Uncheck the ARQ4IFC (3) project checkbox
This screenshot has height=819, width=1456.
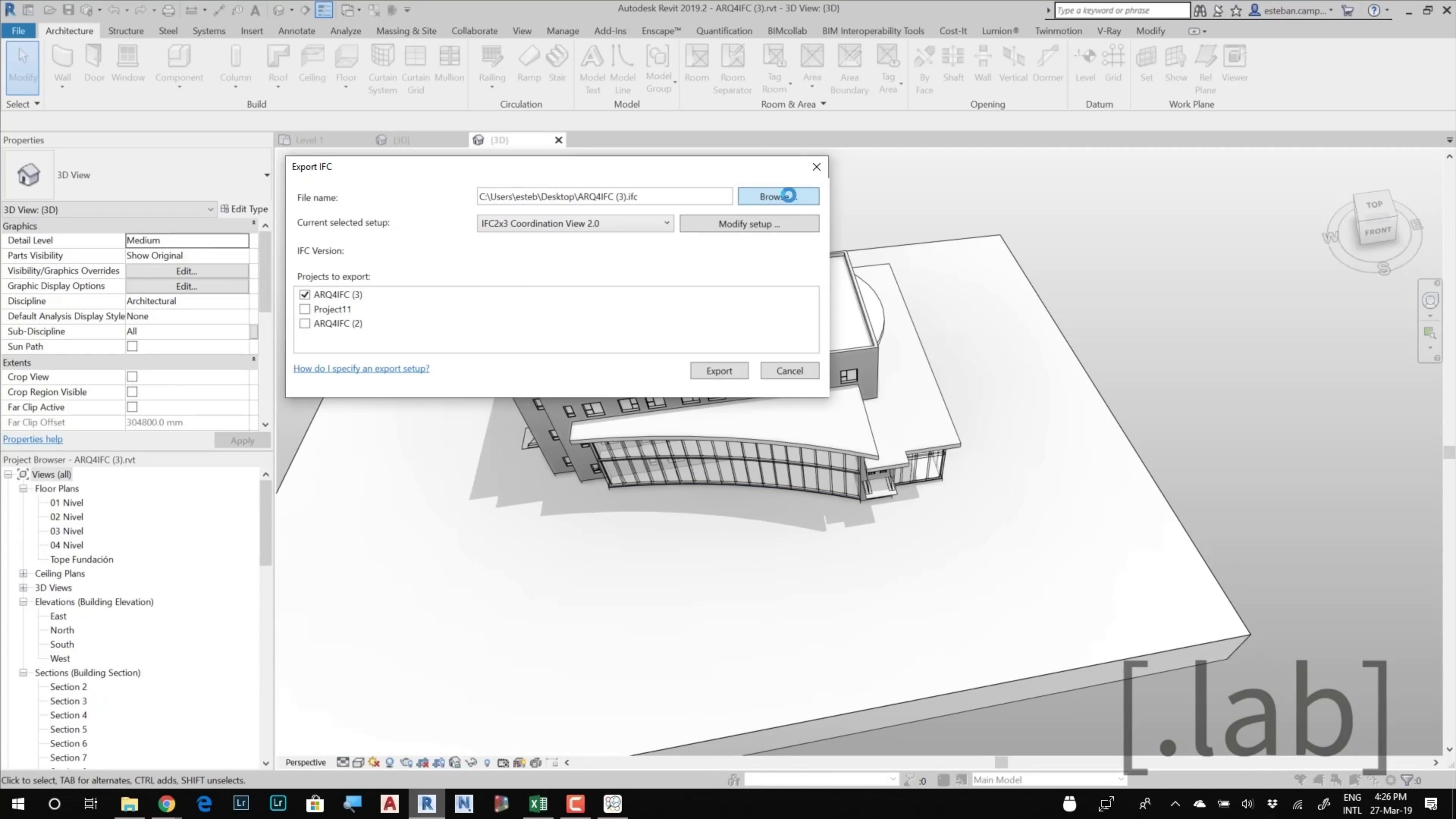coord(305,295)
